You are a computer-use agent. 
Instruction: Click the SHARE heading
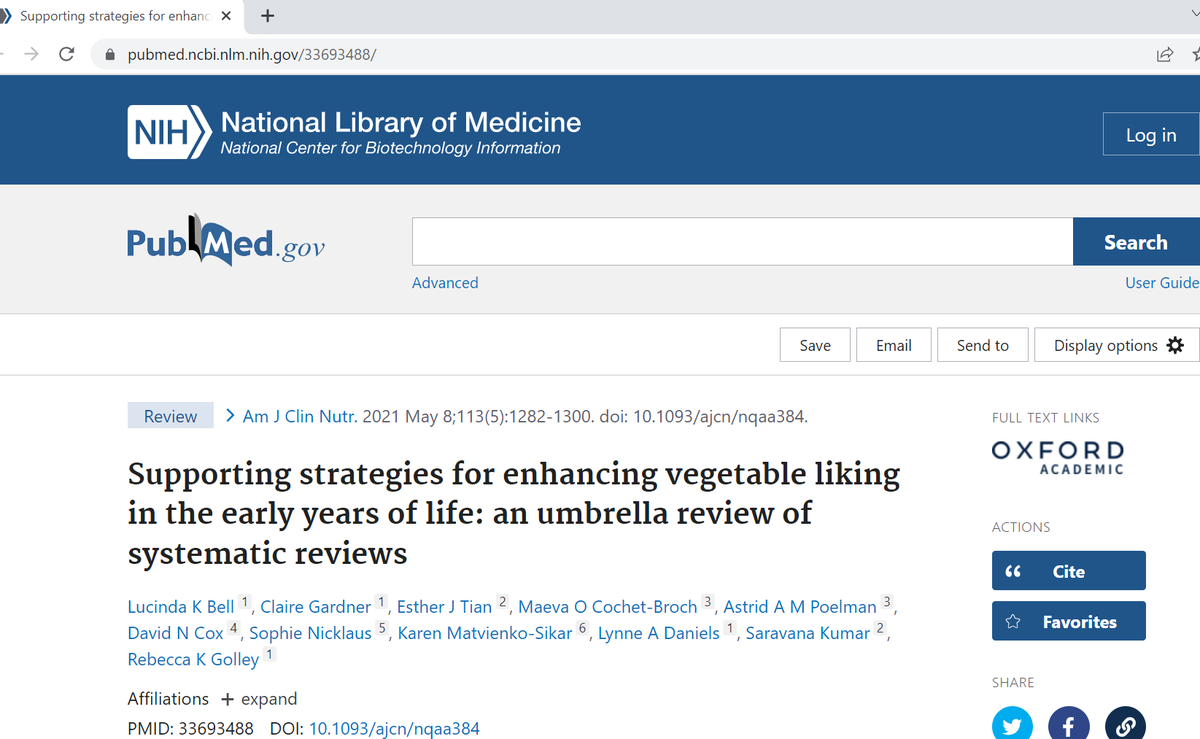[1013, 682]
